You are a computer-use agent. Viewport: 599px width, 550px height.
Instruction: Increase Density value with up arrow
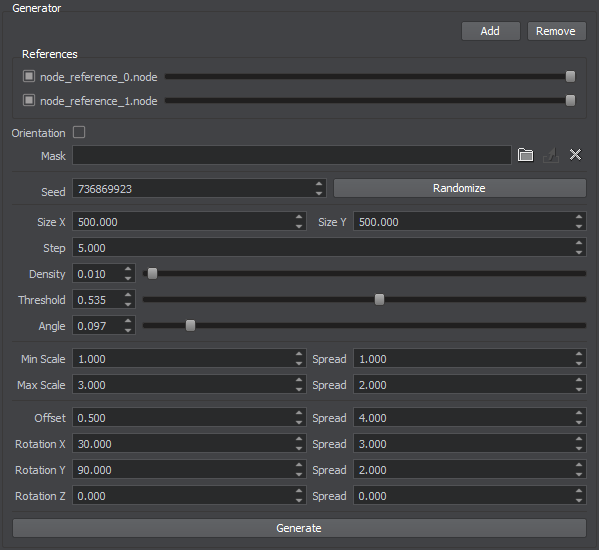click(128, 269)
